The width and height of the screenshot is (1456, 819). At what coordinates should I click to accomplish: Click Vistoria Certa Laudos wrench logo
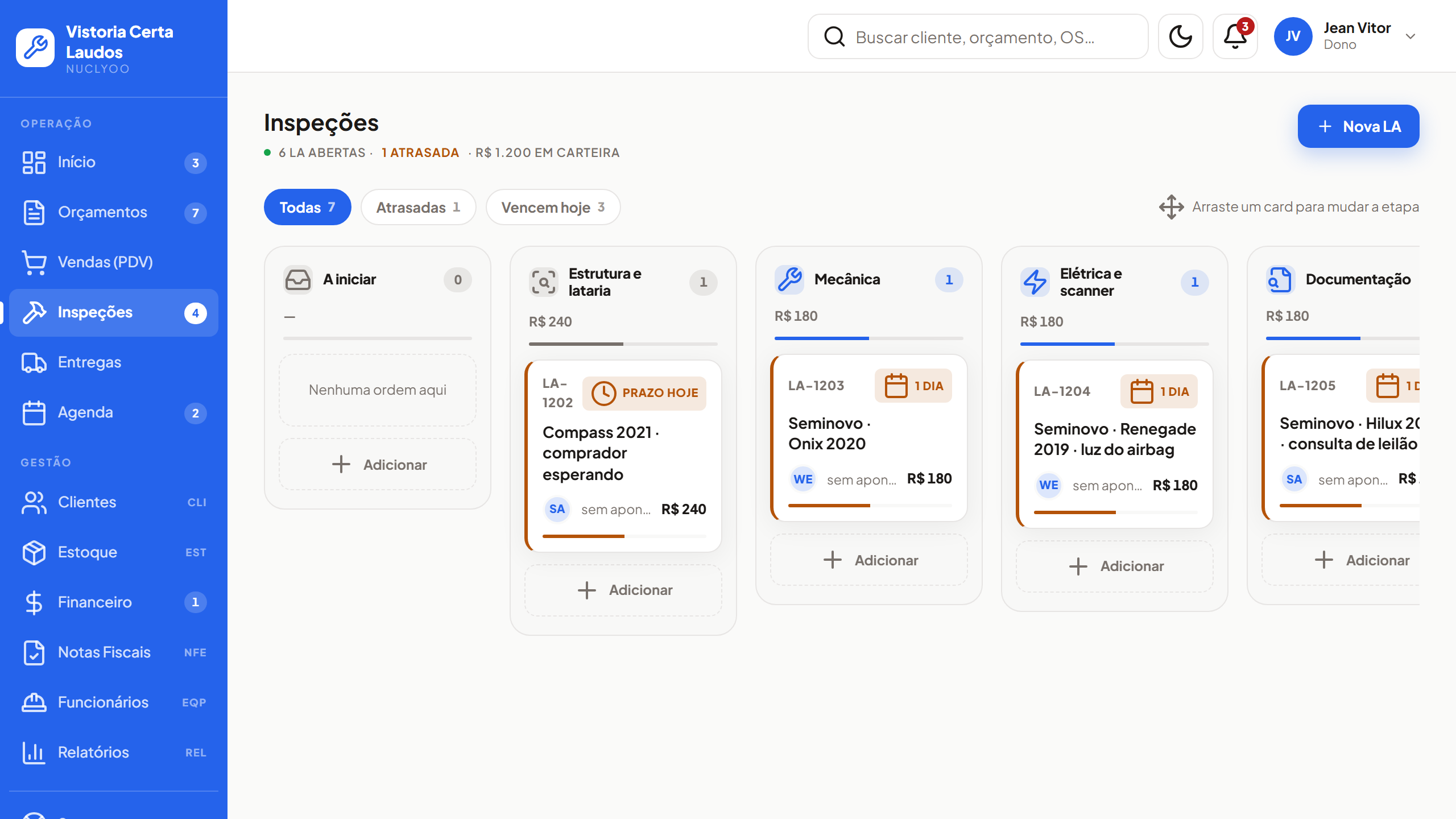coord(35,48)
